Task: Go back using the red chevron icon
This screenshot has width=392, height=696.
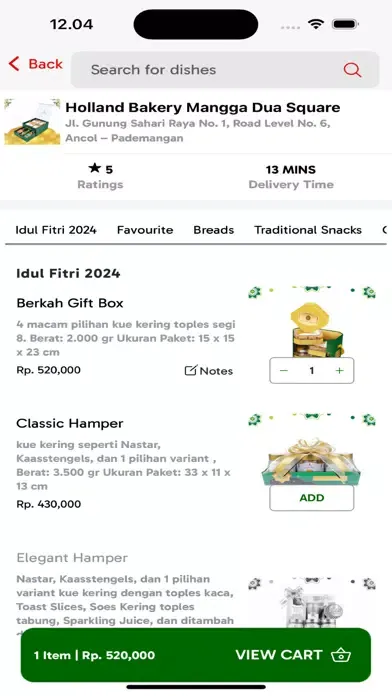Action: coord(14,64)
